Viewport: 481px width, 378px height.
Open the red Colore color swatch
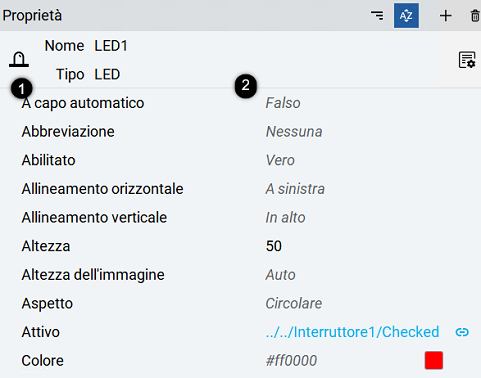[434, 360]
